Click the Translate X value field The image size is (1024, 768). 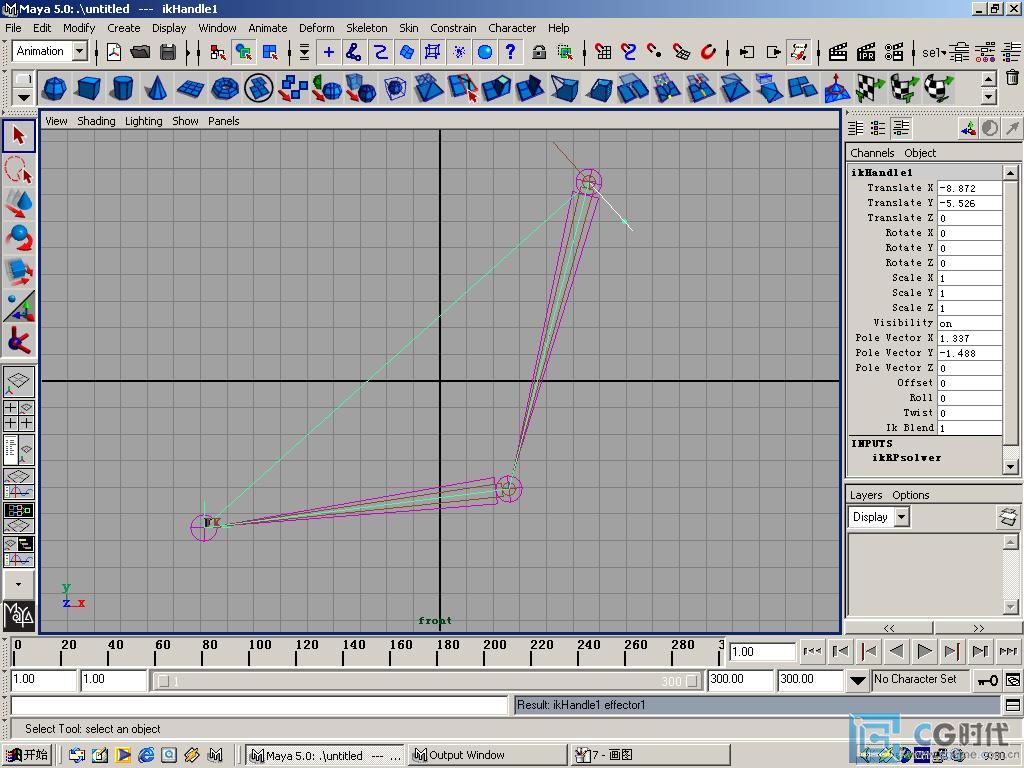[969, 188]
